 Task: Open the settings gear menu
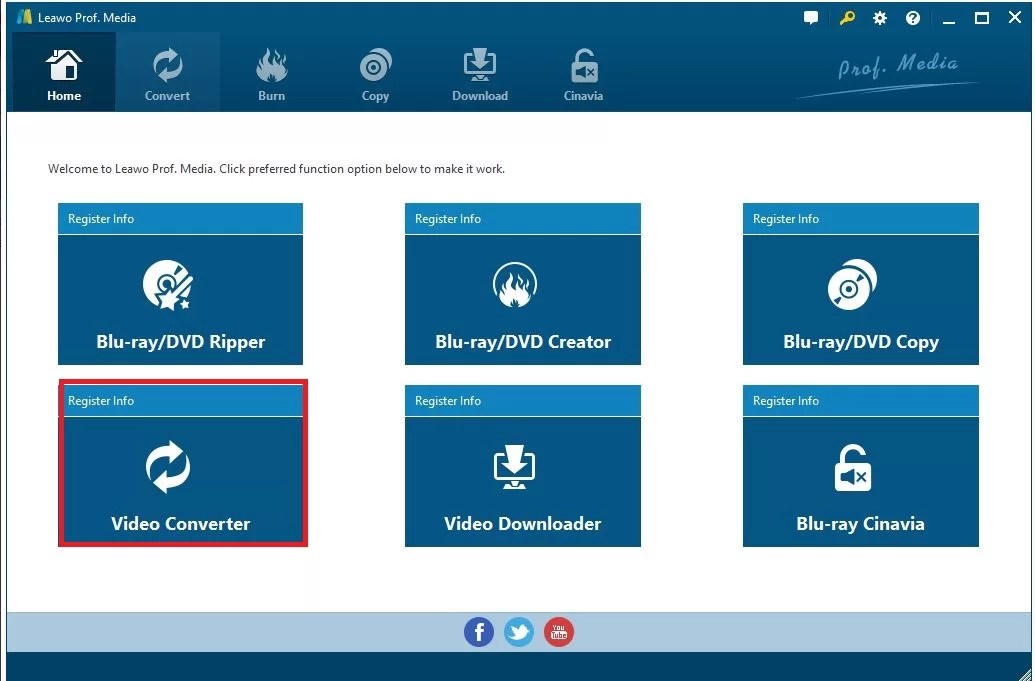pos(879,17)
